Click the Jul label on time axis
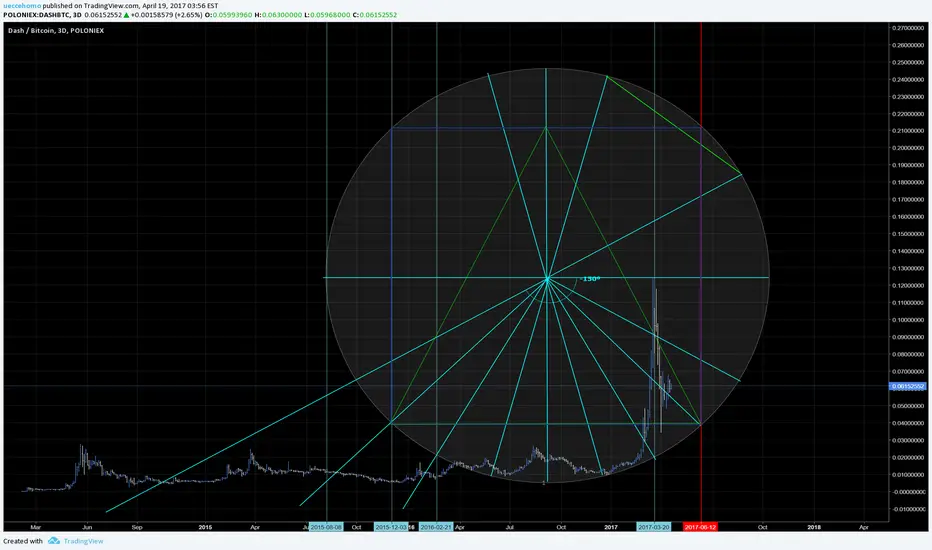932x550 pixels. (510, 527)
